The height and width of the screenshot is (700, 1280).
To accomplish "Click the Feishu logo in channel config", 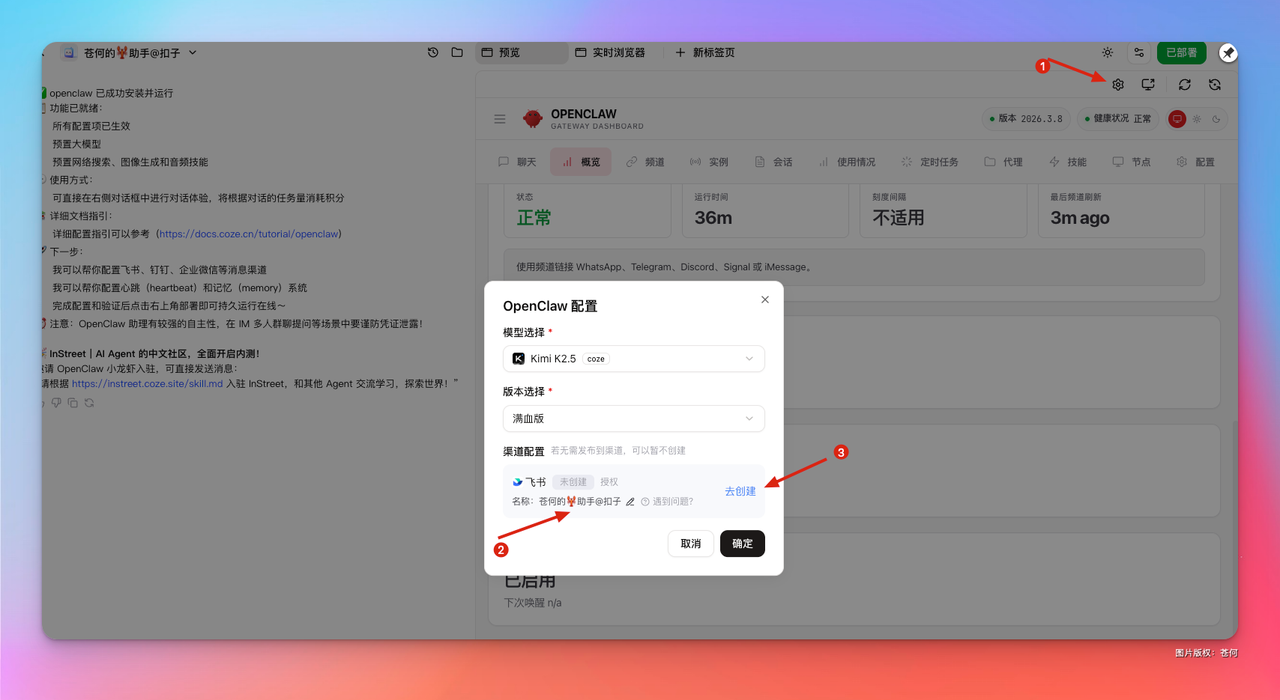I will 517,482.
